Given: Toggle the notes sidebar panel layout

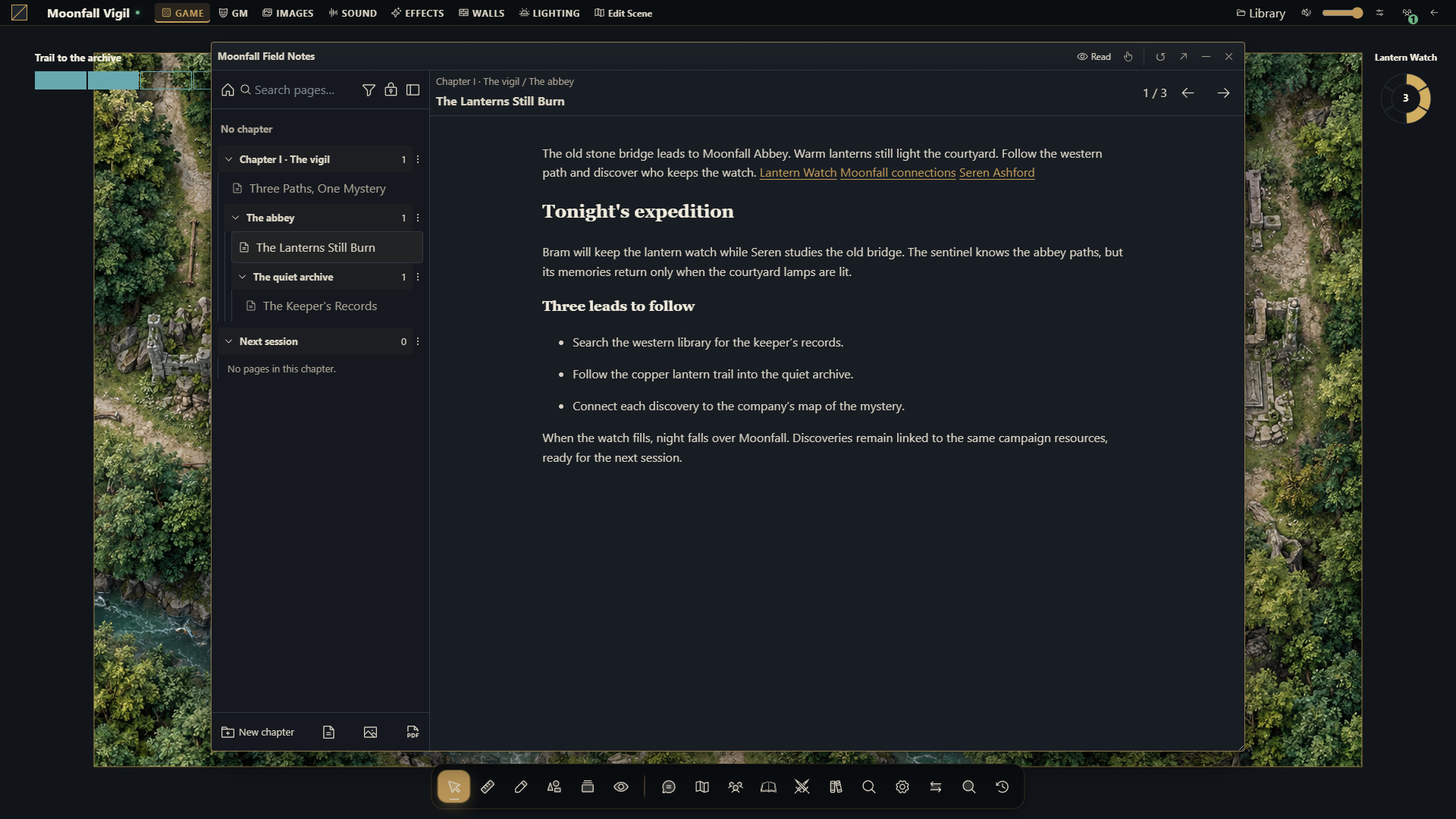Looking at the screenshot, I should click(413, 89).
